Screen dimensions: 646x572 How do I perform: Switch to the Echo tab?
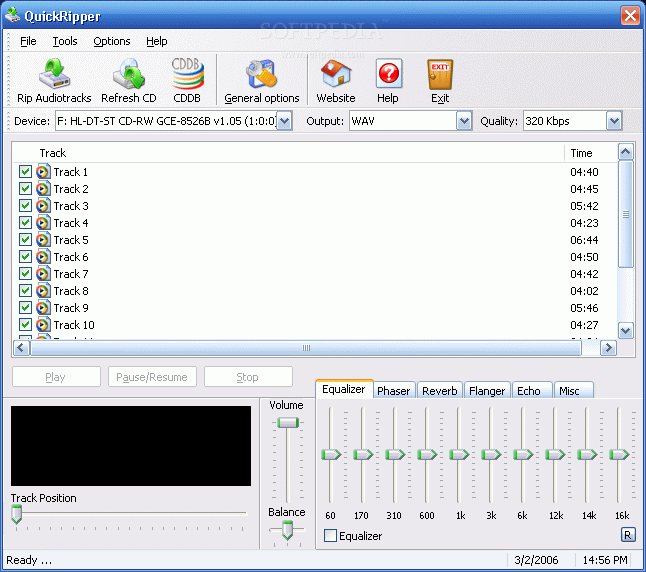(x=531, y=390)
